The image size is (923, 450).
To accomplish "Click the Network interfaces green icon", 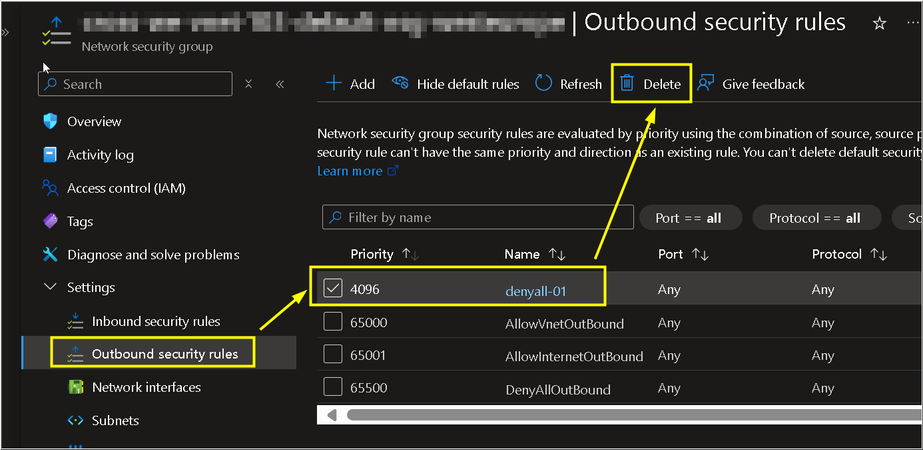I will (x=75, y=387).
